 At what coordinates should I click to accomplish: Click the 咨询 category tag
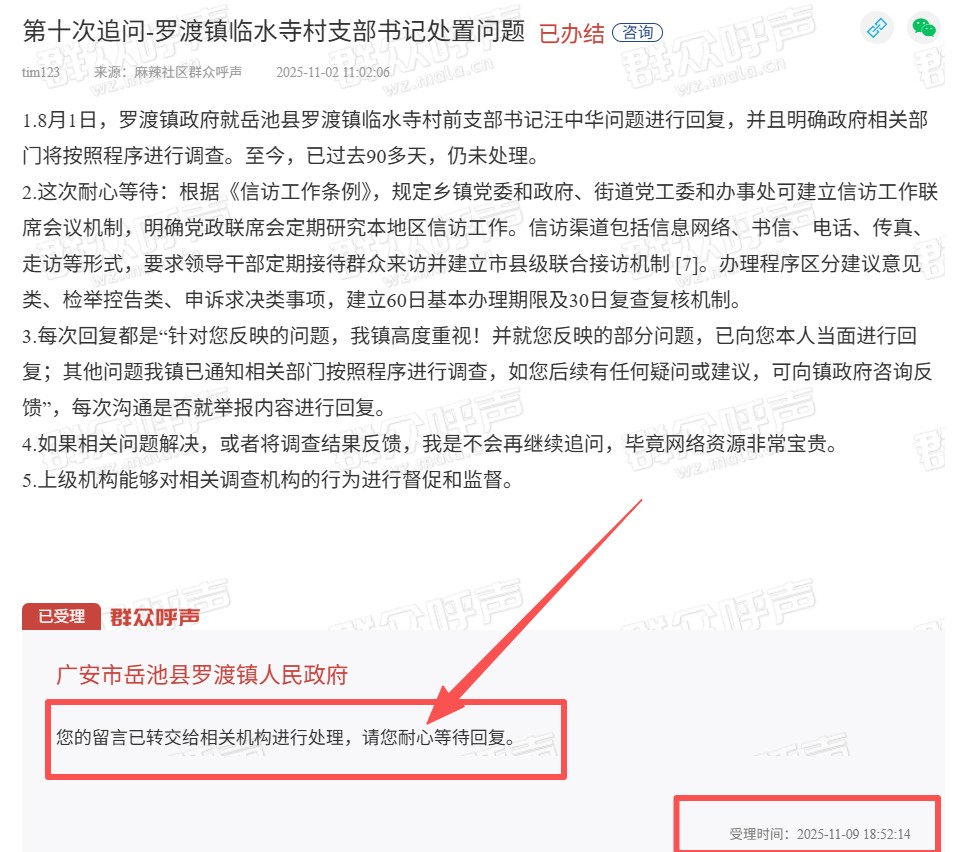pos(637,32)
